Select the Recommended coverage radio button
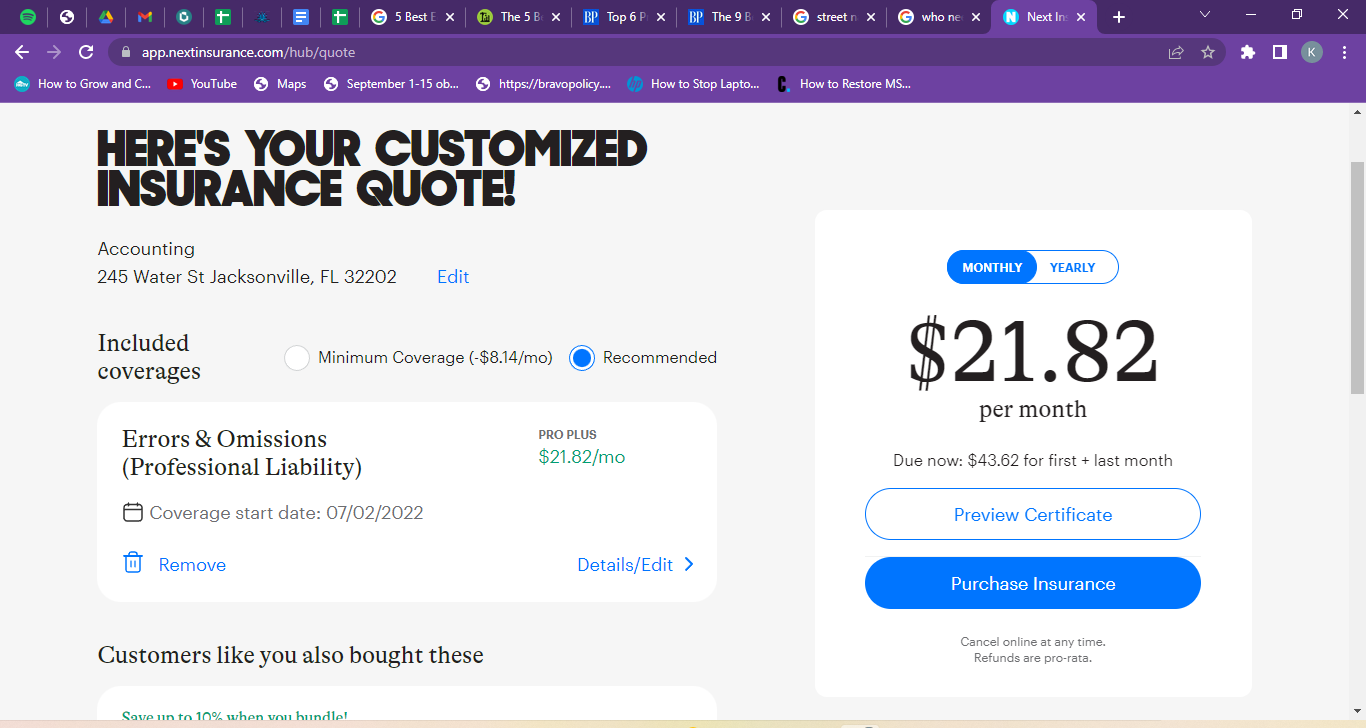Viewport: 1366px width, 728px height. click(582, 358)
